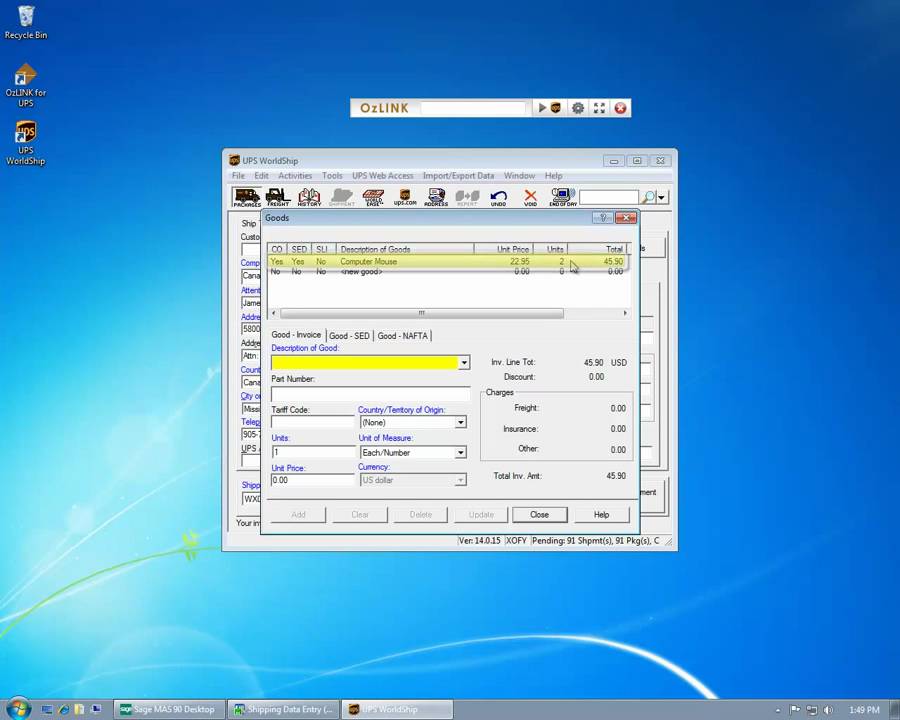Image resolution: width=900 pixels, height=720 pixels.
Task: Open the Tools menu
Action: 332,176
